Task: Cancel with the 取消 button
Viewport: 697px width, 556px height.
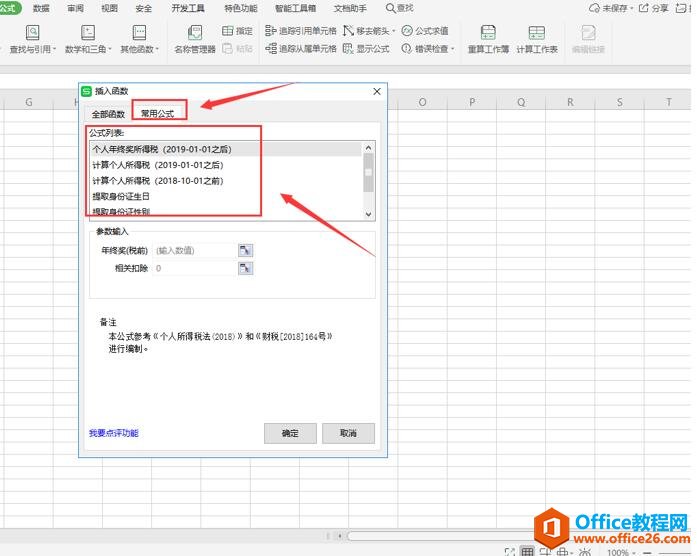Action: (348, 433)
